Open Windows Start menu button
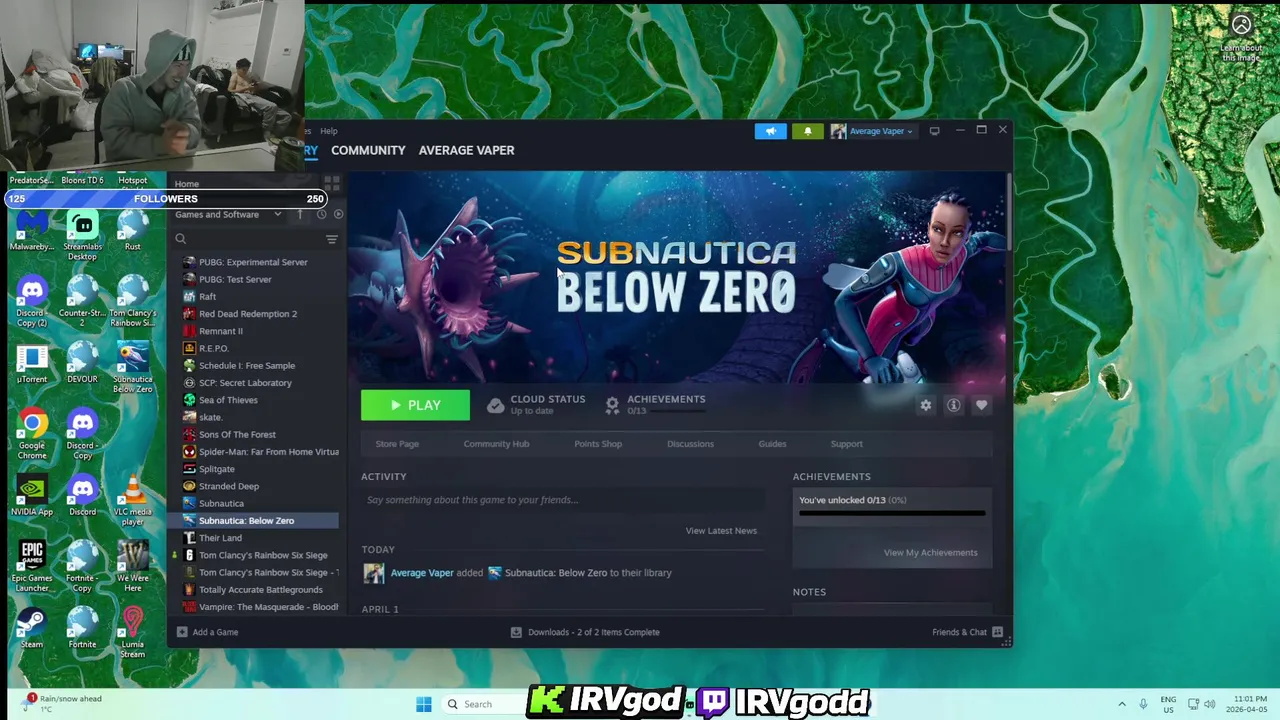This screenshot has width=1280, height=720. tap(424, 704)
